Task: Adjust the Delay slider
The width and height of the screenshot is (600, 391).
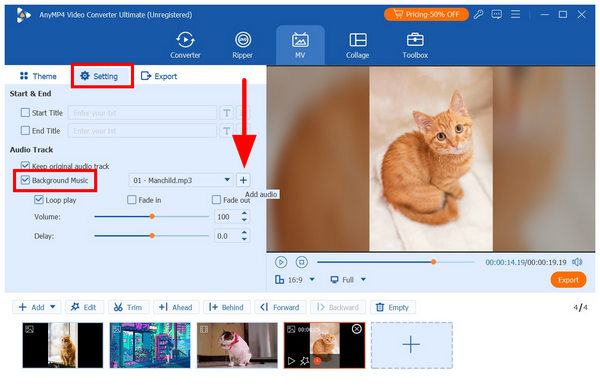Action: click(x=152, y=236)
